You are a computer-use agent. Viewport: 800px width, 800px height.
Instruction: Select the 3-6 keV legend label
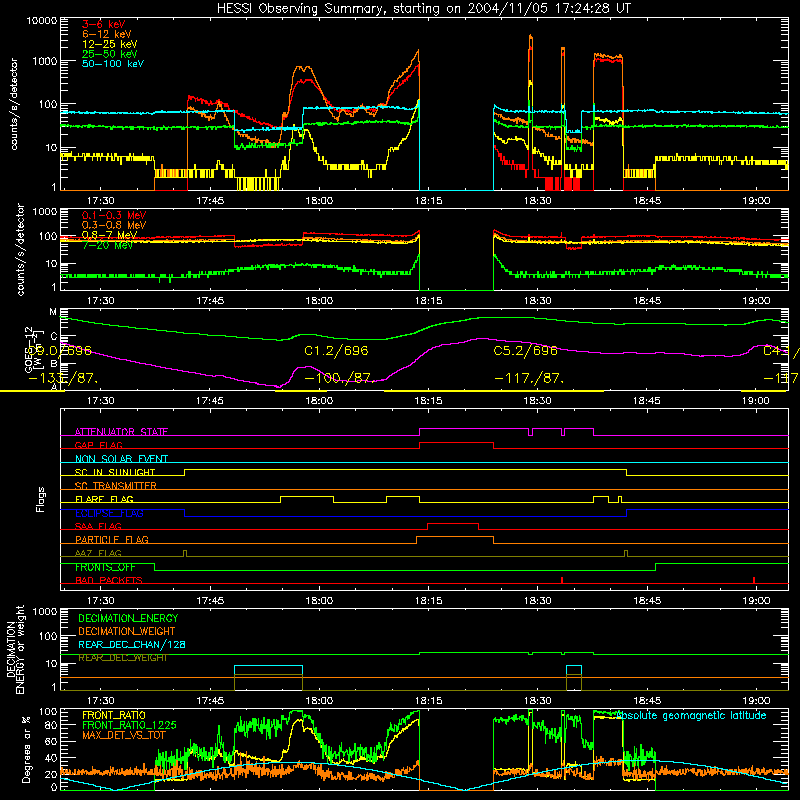[x=104, y=24]
